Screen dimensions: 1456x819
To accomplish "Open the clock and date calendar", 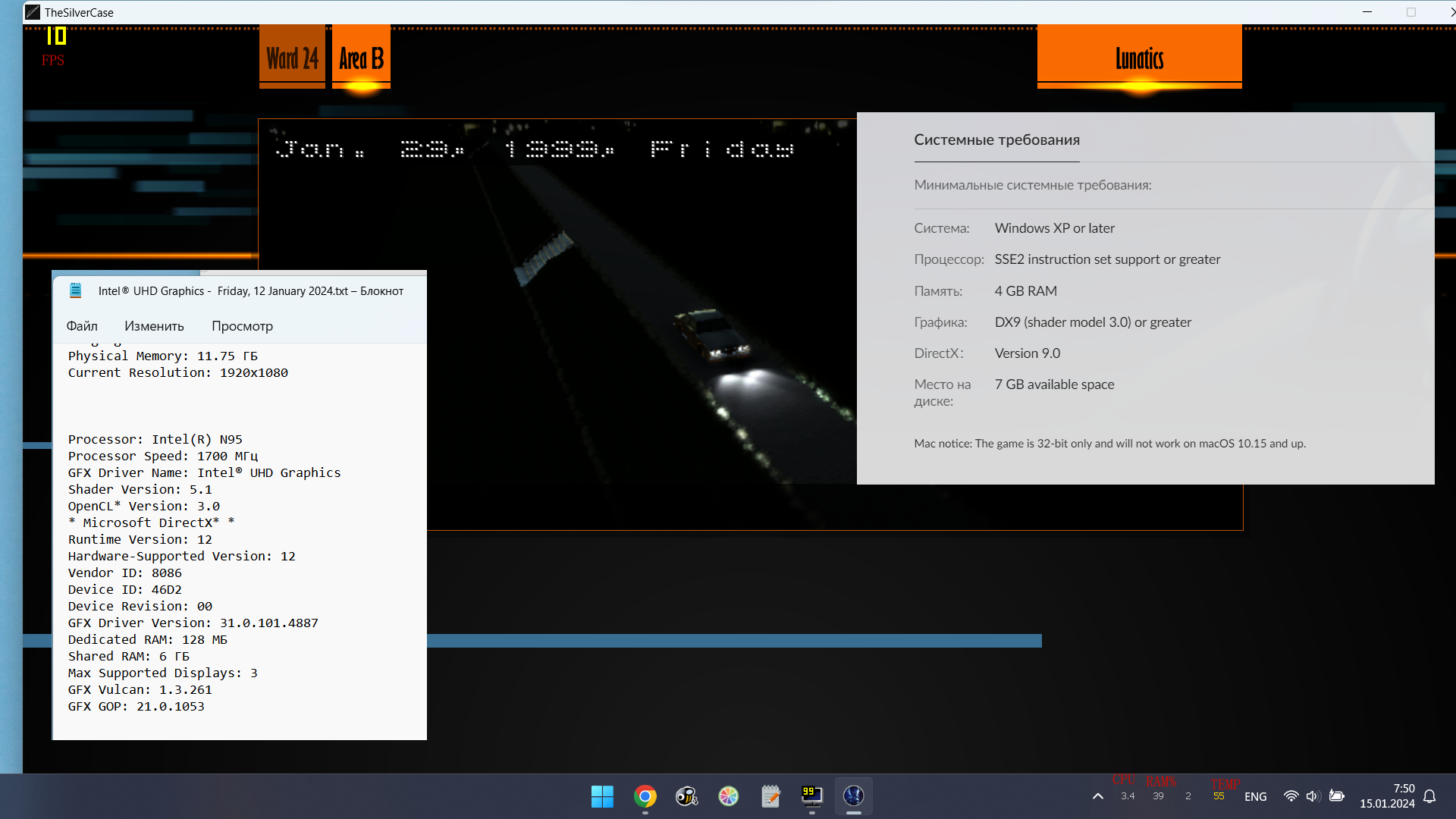I will coord(1386,796).
